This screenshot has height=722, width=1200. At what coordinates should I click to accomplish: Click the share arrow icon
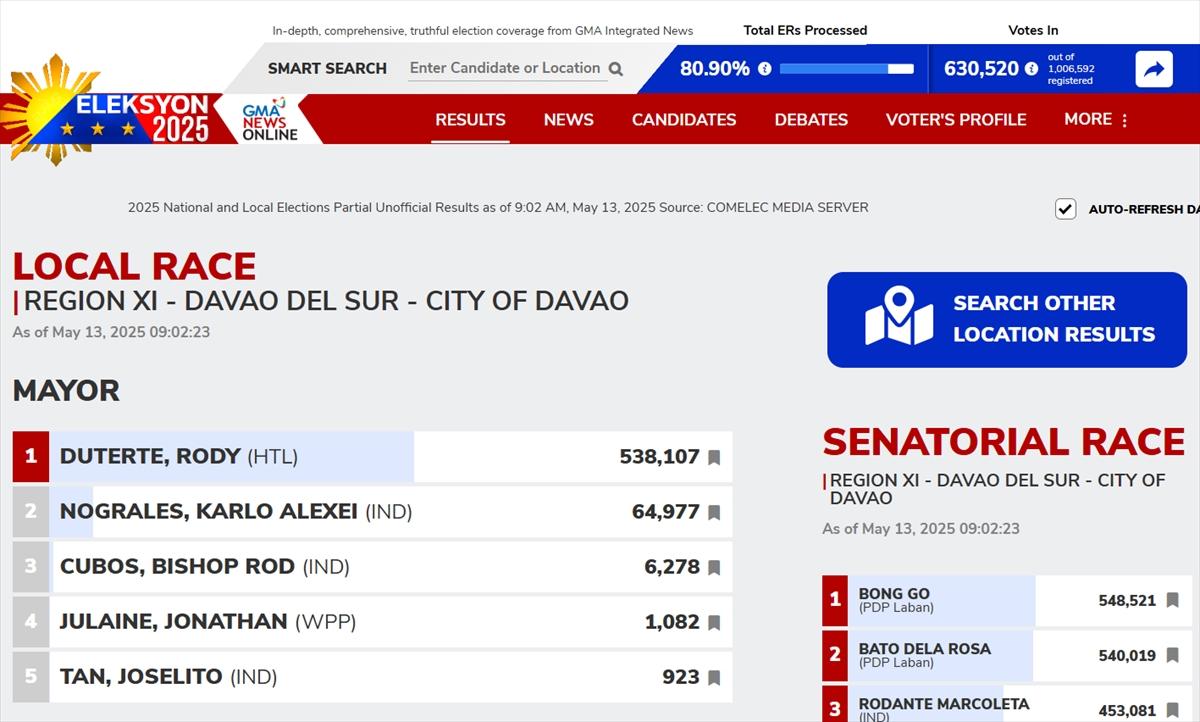1154,69
